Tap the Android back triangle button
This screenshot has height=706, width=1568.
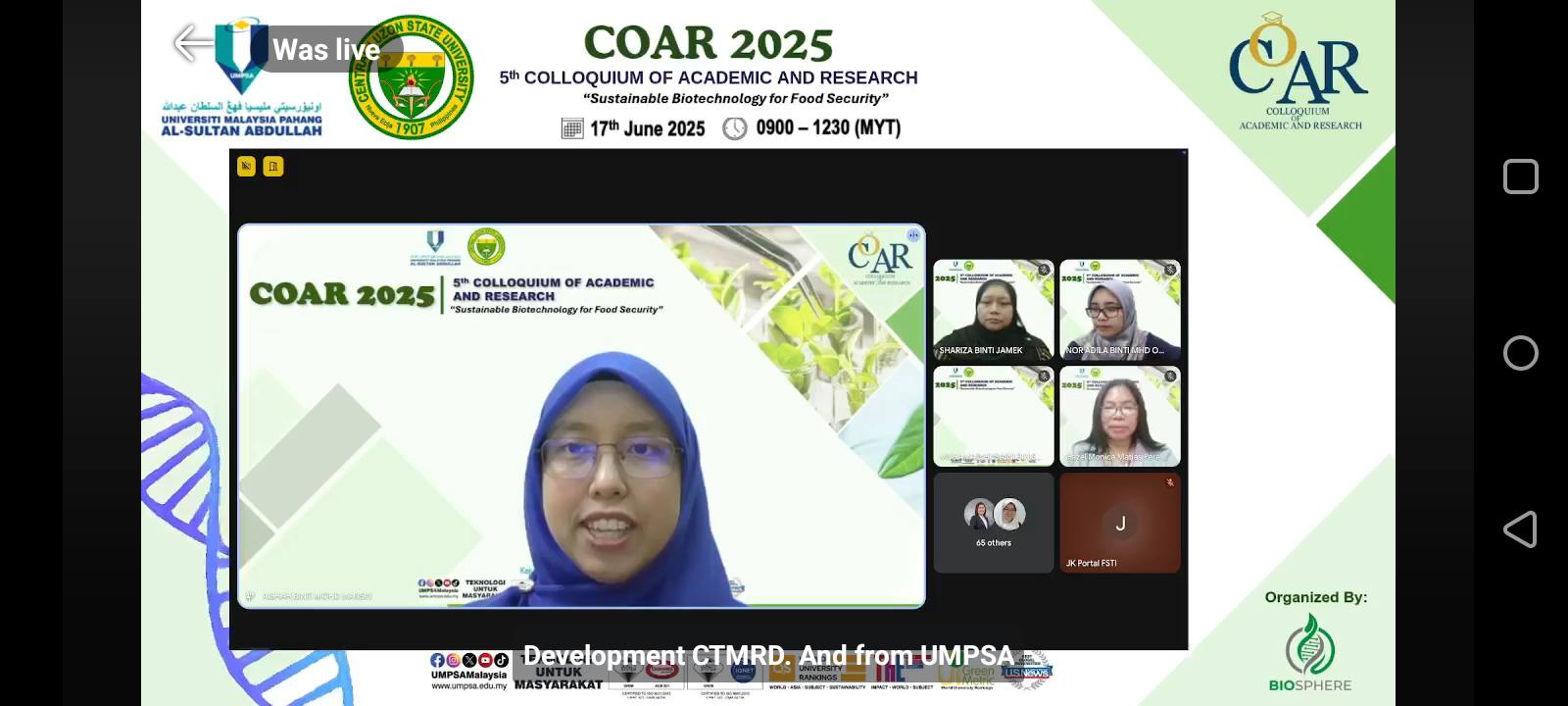[1520, 529]
